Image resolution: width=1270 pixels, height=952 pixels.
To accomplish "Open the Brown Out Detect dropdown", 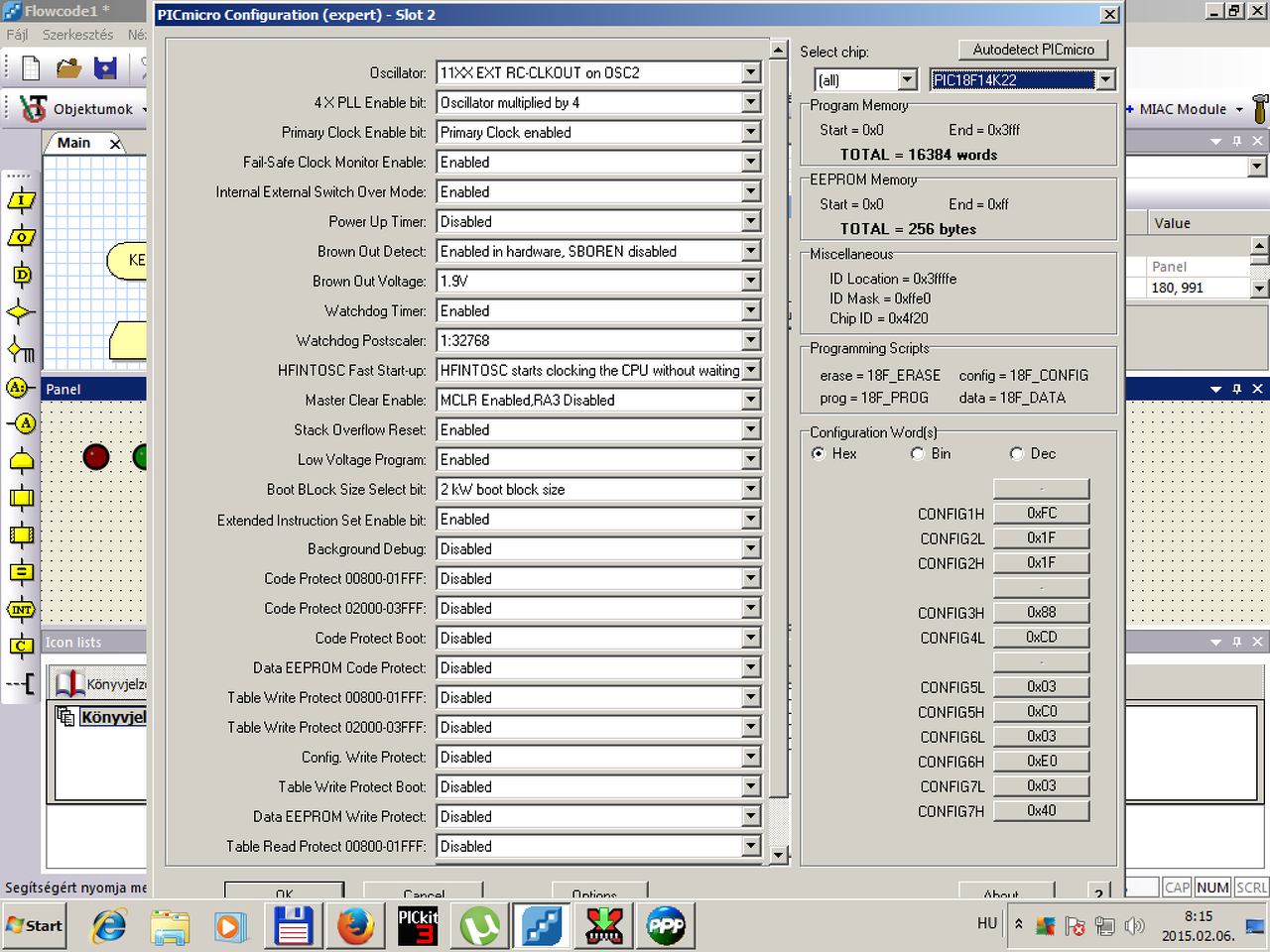I will coord(751,251).
